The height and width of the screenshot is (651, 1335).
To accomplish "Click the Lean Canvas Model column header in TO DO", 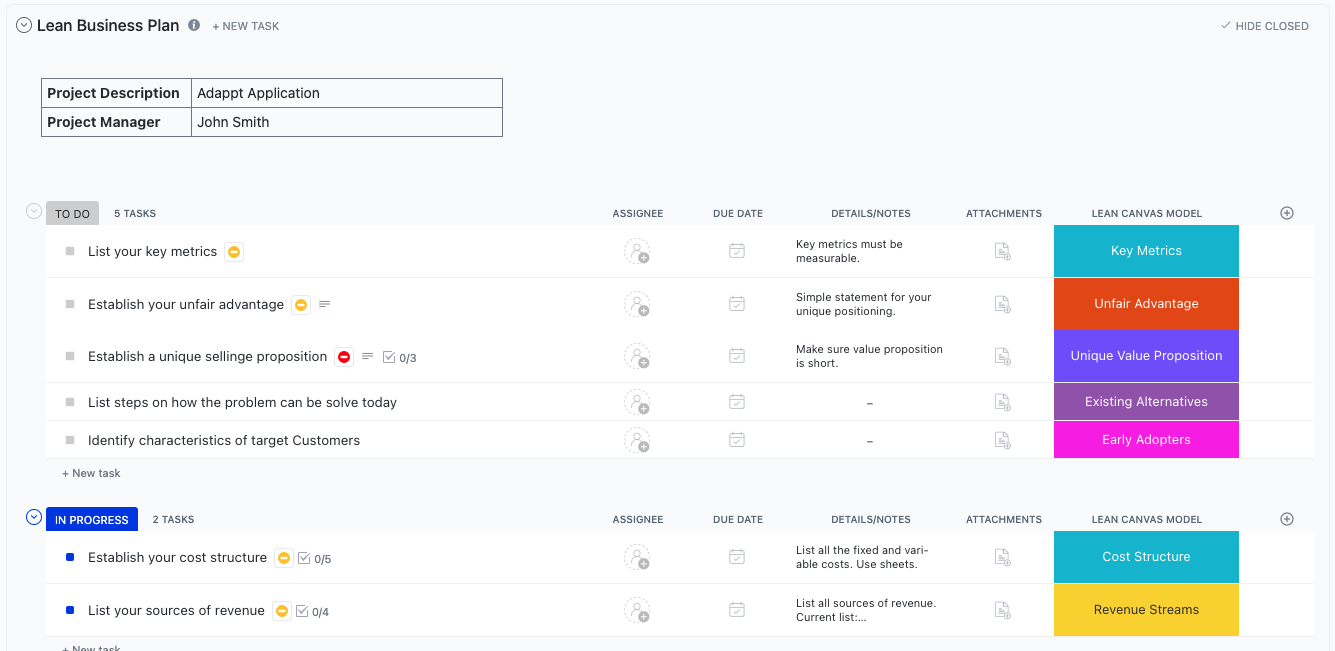I will (1146, 214).
